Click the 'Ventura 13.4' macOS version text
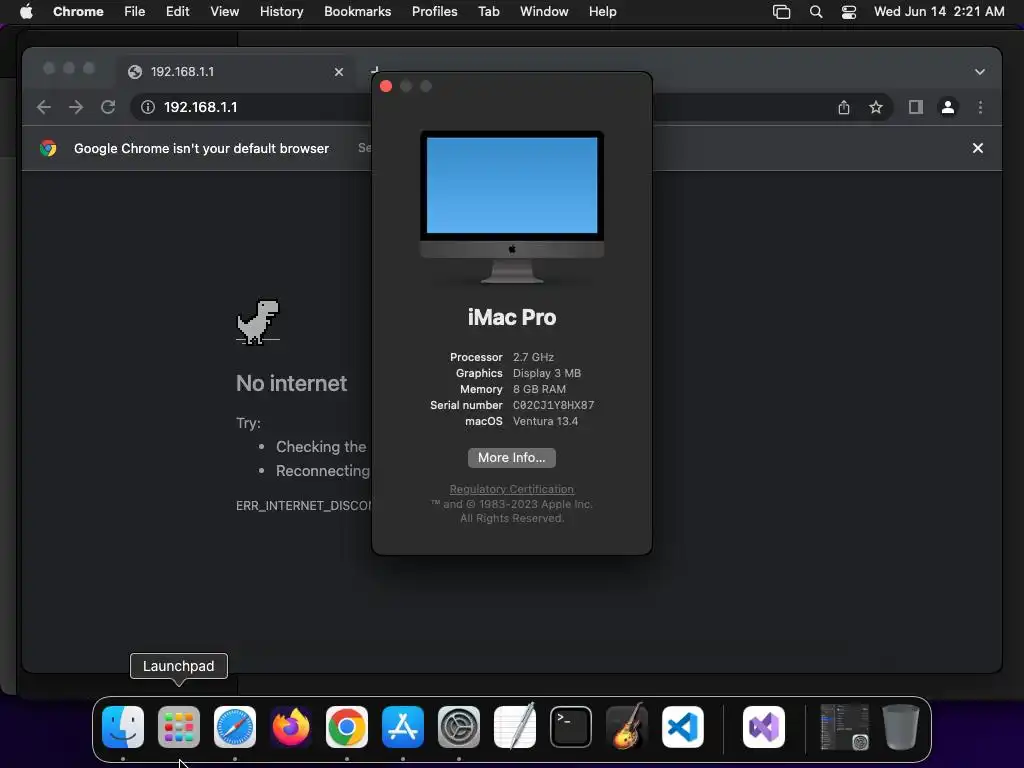 click(x=545, y=421)
